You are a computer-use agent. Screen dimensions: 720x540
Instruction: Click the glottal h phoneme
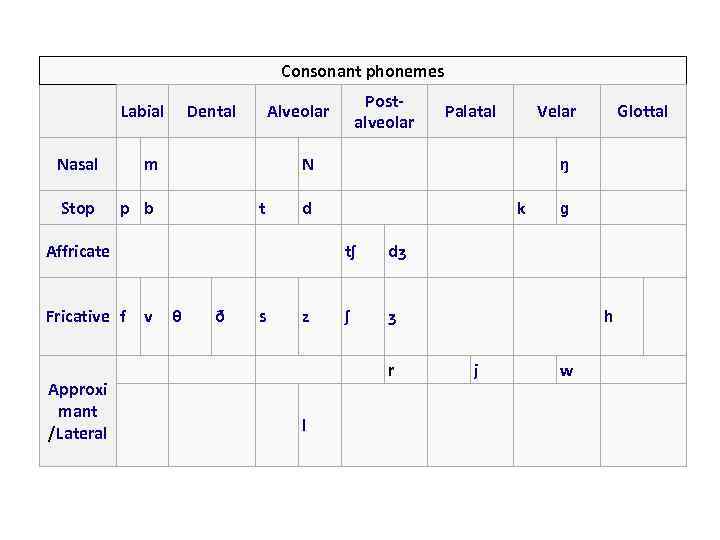click(608, 316)
